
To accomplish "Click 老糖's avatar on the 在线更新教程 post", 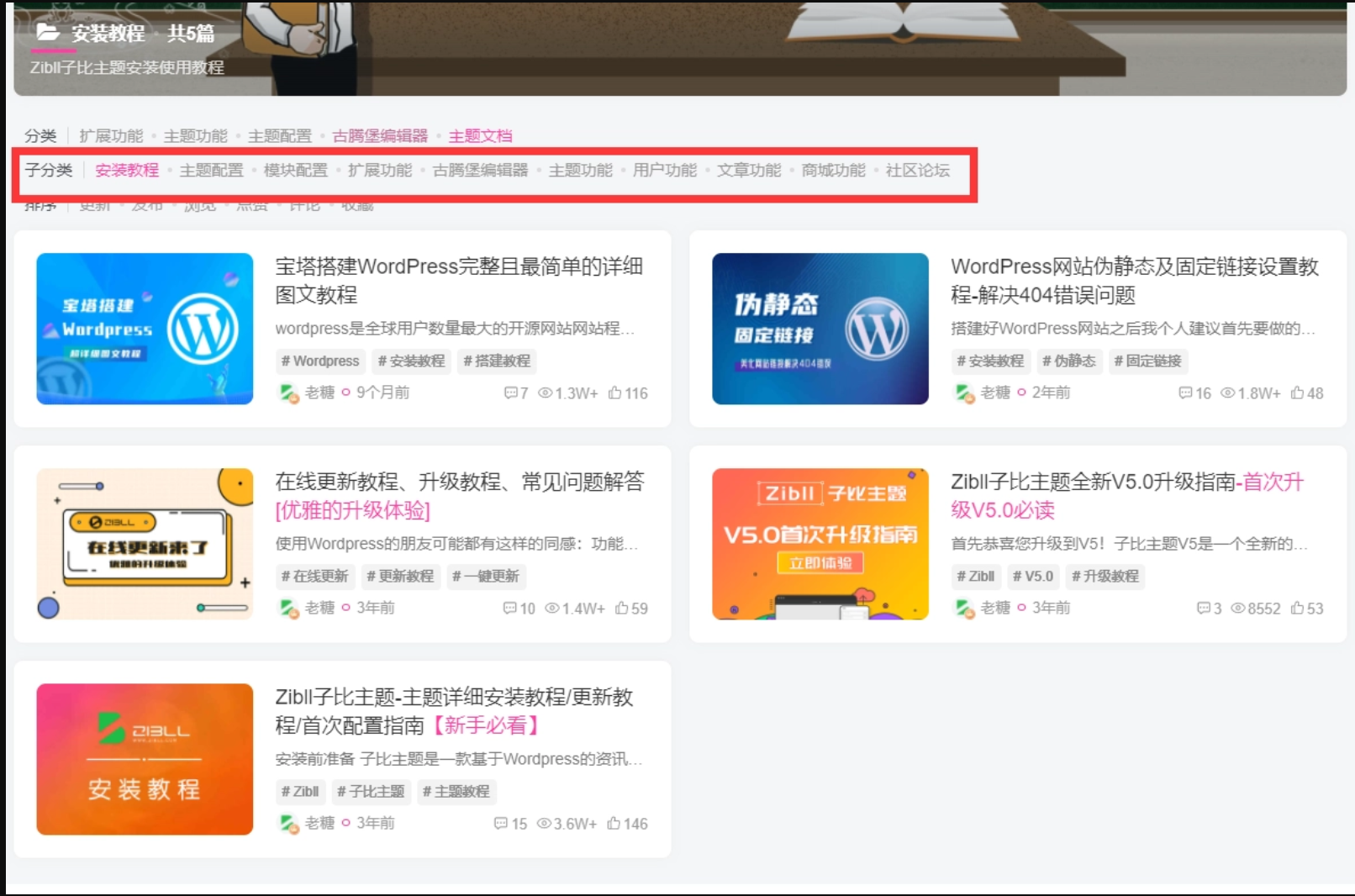I will coord(286,608).
